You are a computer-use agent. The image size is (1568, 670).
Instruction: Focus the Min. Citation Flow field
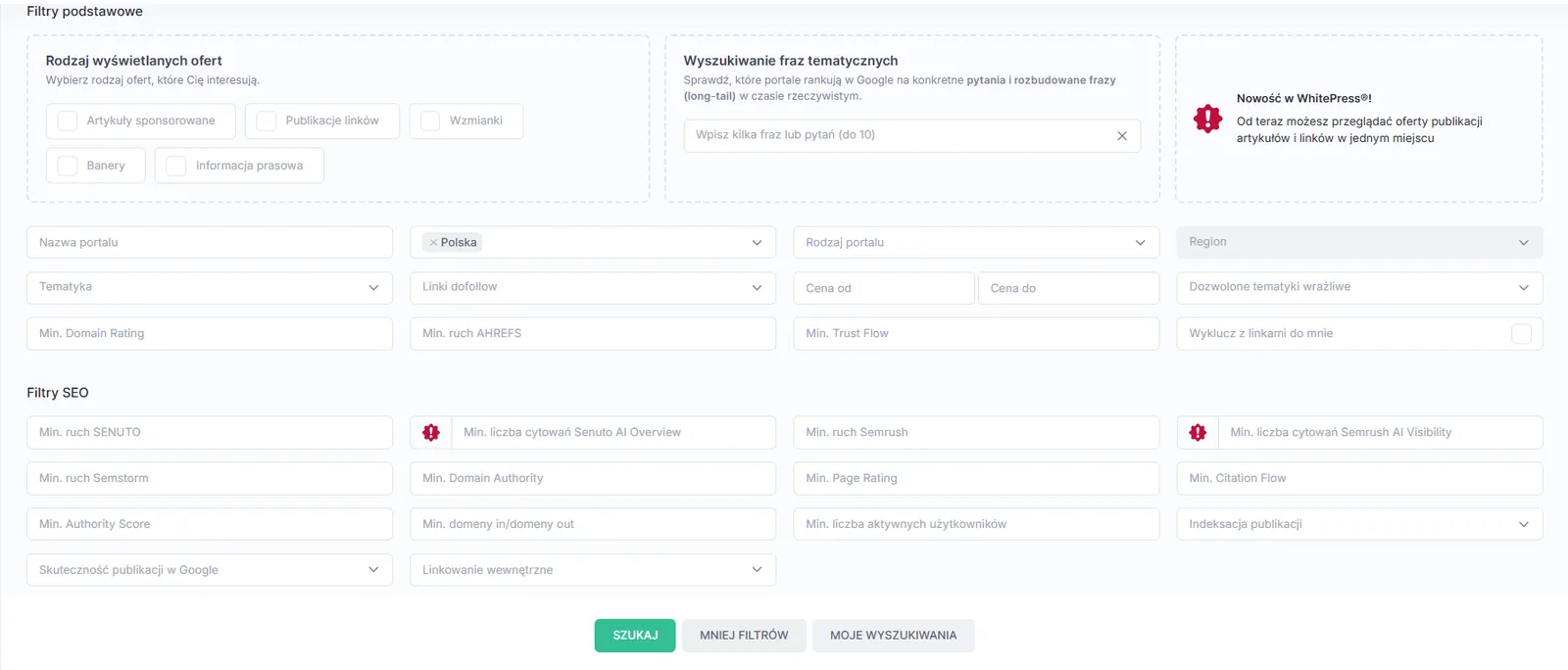1359,478
